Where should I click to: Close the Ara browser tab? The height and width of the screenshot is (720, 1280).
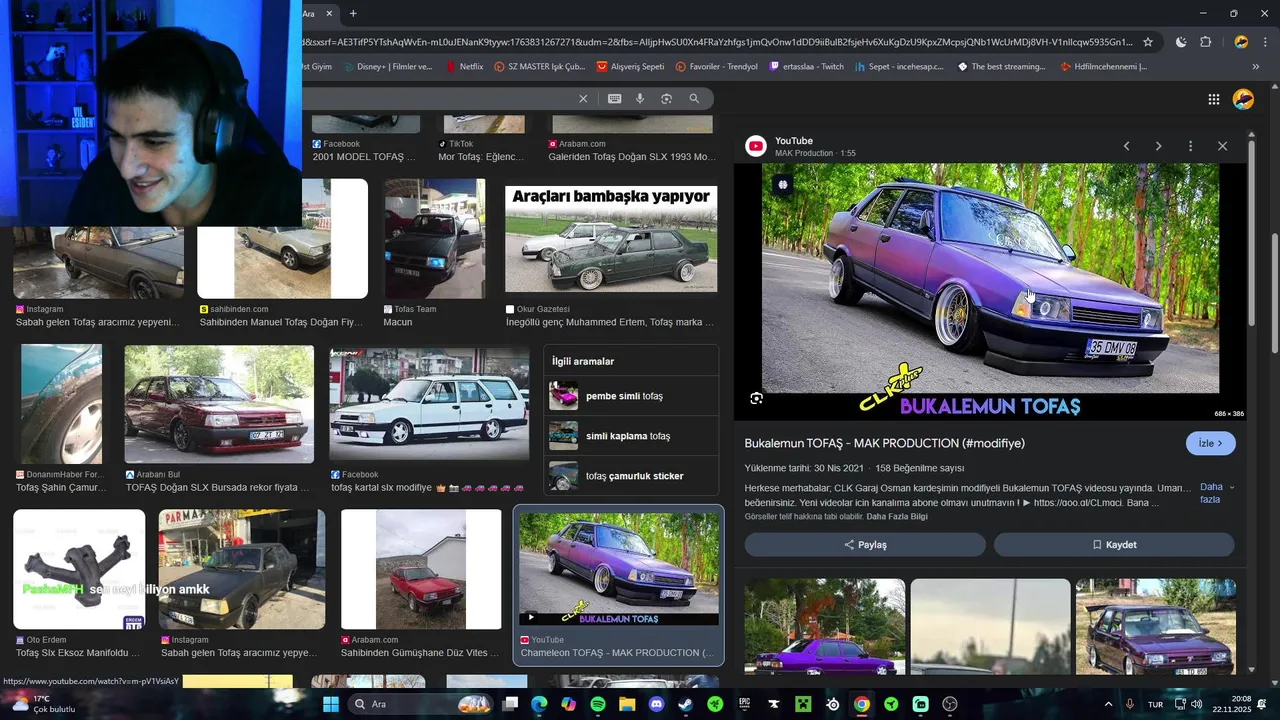[329, 13]
